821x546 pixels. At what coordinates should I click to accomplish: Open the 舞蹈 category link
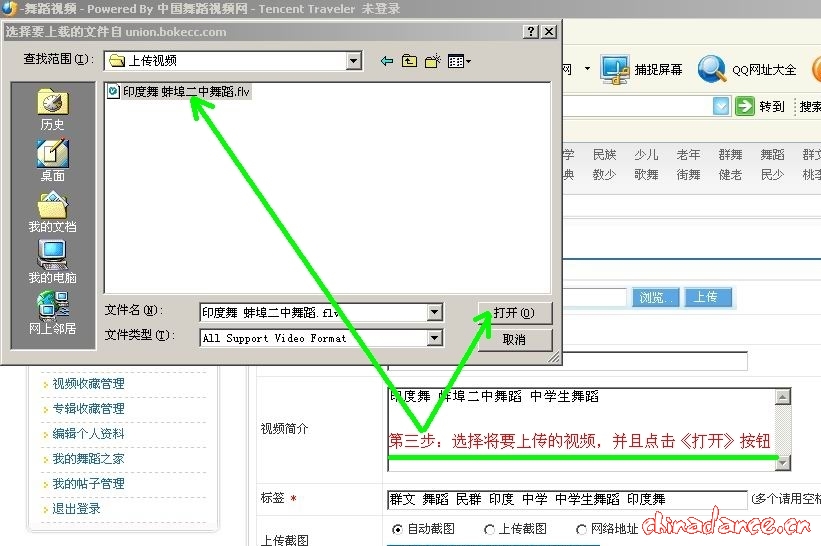tap(772, 154)
